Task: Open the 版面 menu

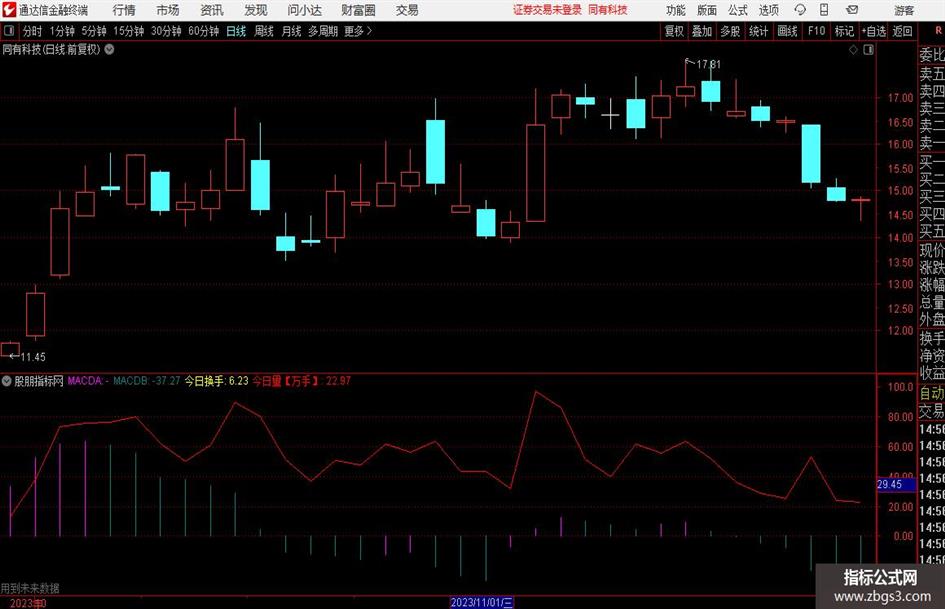Action: tap(706, 10)
